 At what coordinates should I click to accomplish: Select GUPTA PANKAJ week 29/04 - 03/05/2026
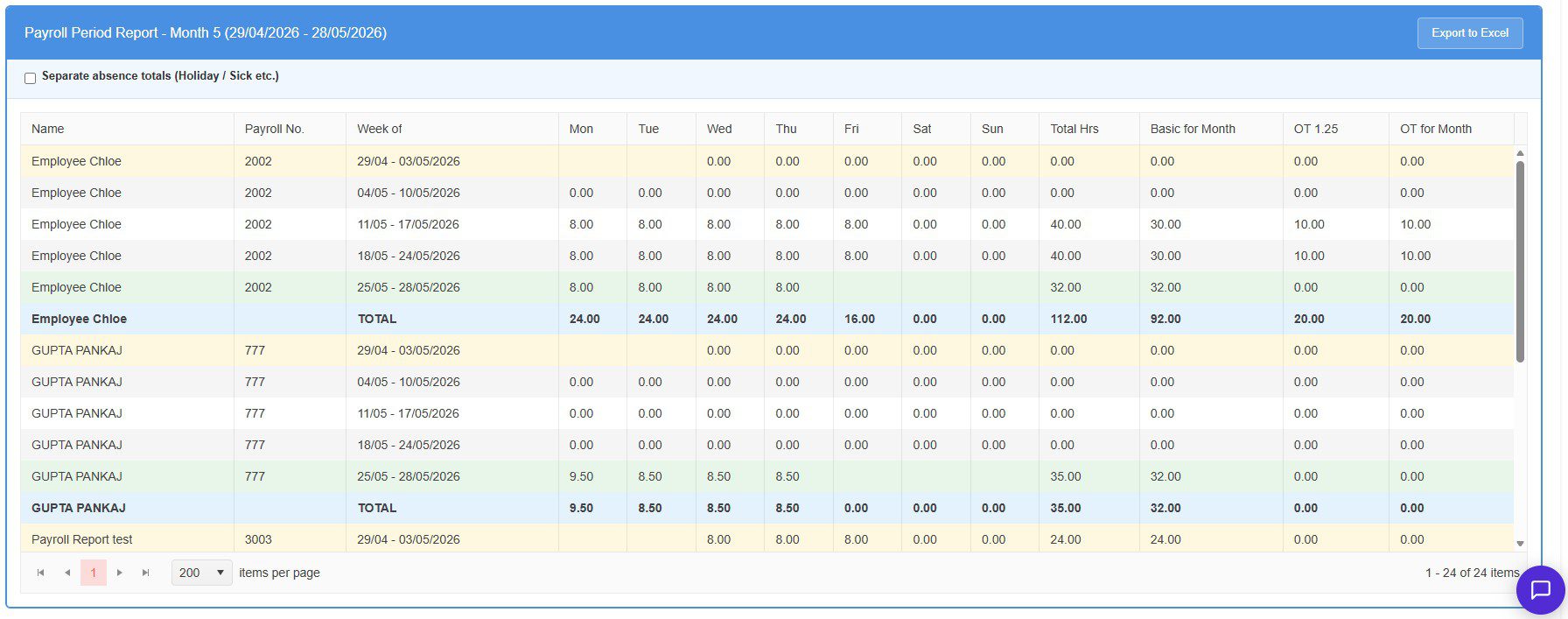767,350
